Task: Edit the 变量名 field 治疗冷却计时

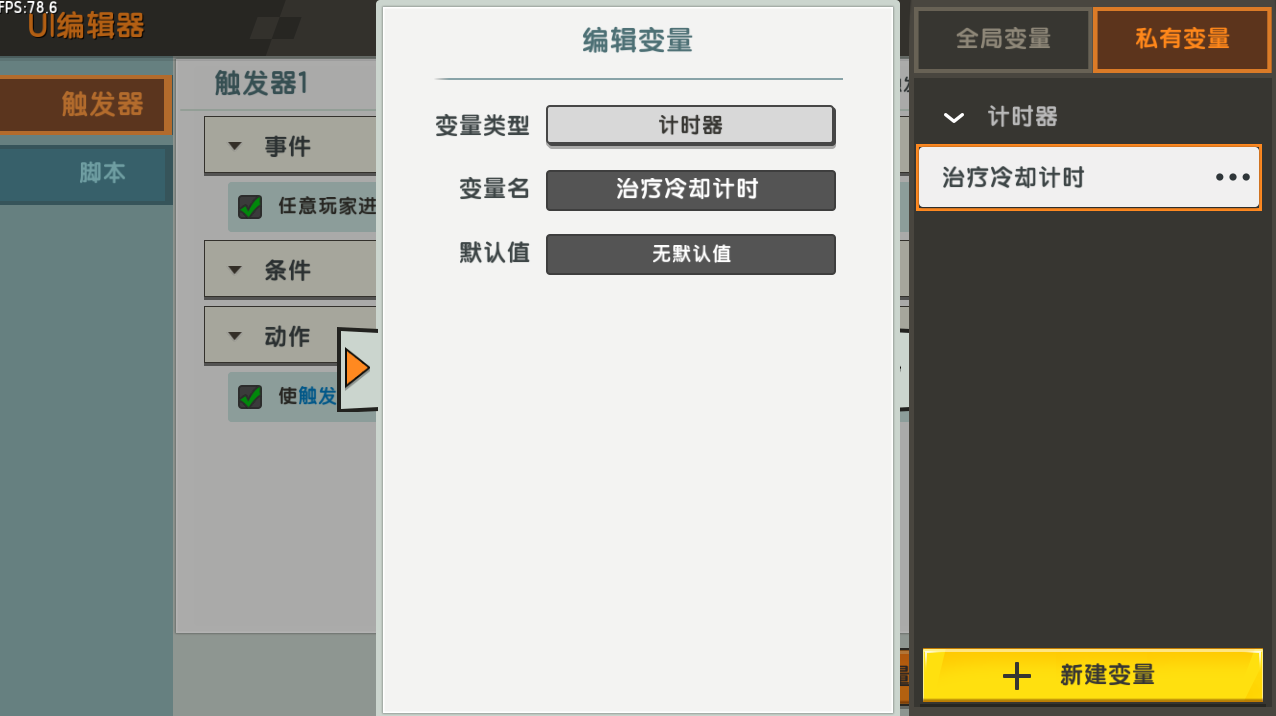Action: coord(690,190)
